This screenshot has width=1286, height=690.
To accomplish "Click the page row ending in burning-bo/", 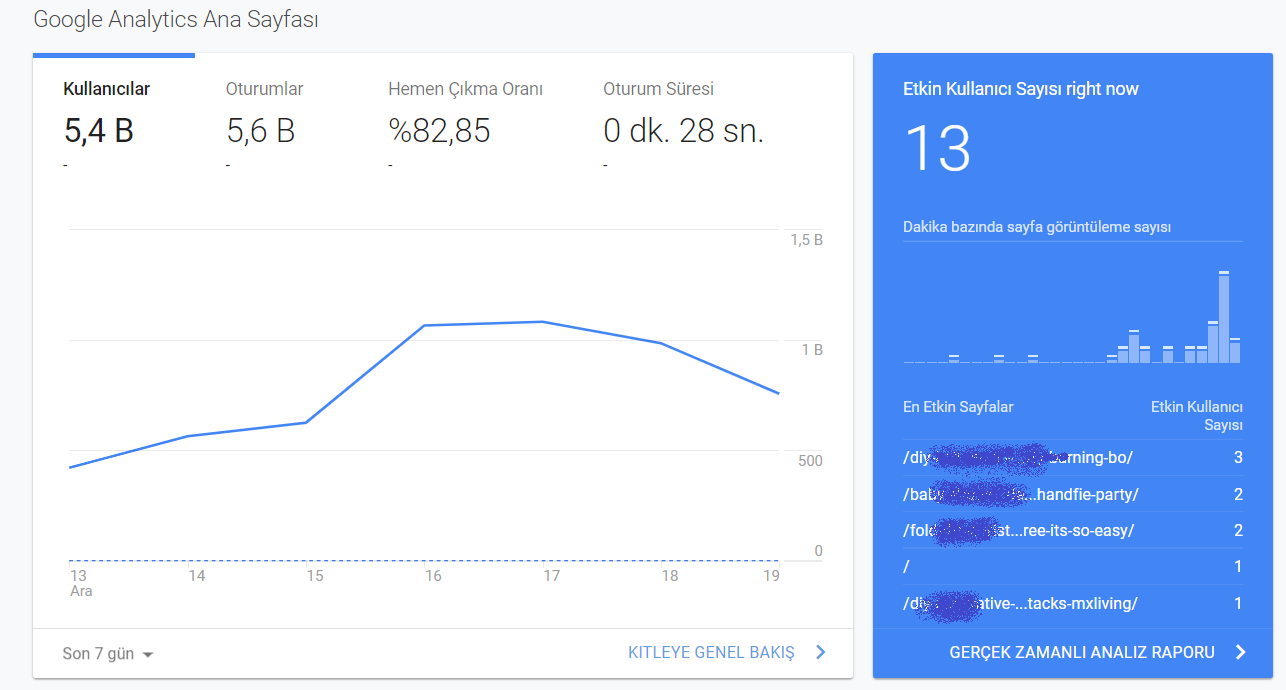I will tap(1073, 458).
